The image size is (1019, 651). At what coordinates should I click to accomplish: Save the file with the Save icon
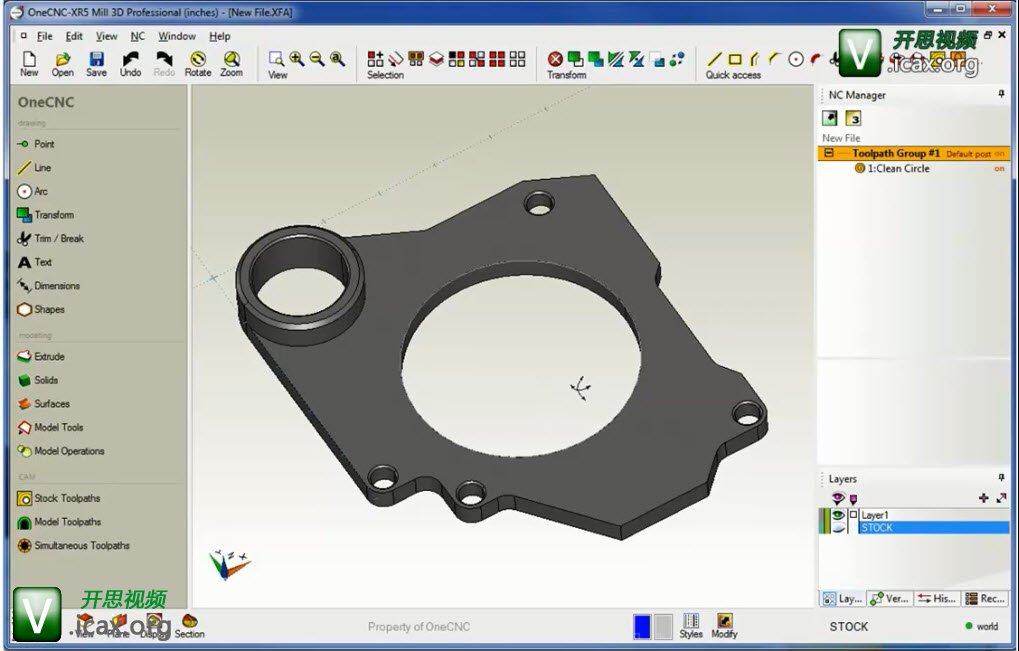tap(96, 63)
